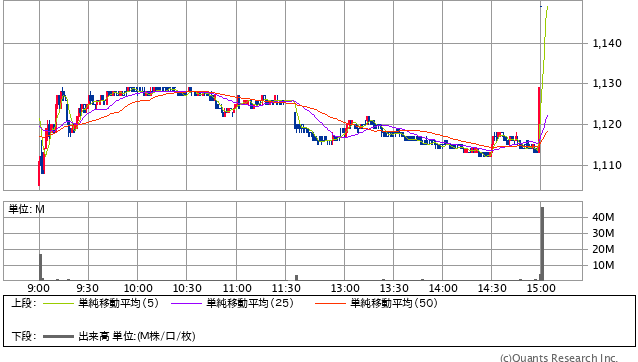Click the 10M volume axis label
This screenshot has height=362, width=638.
pyautogui.click(x=603, y=265)
